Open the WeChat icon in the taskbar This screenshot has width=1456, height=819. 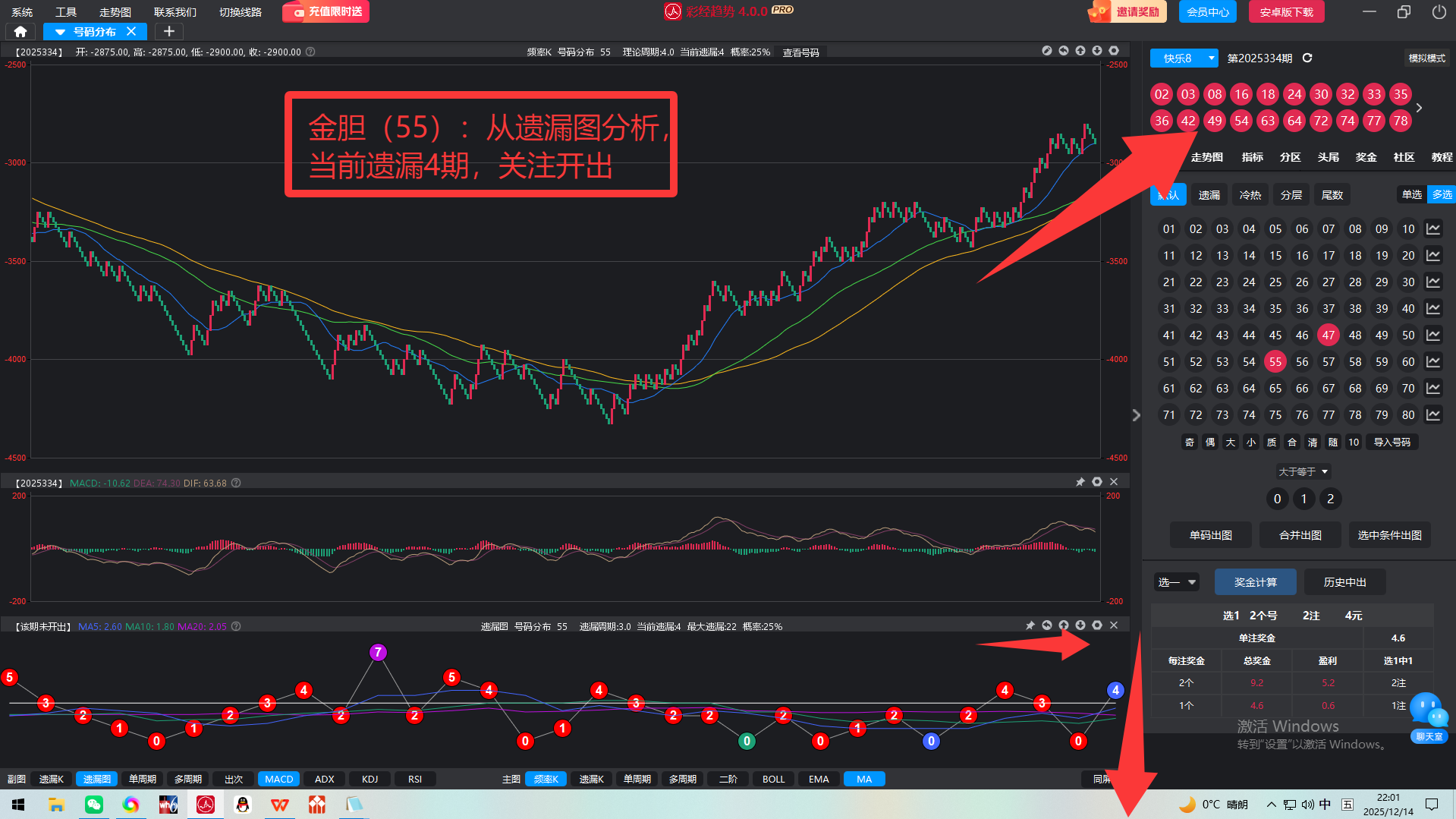pos(94,805)
